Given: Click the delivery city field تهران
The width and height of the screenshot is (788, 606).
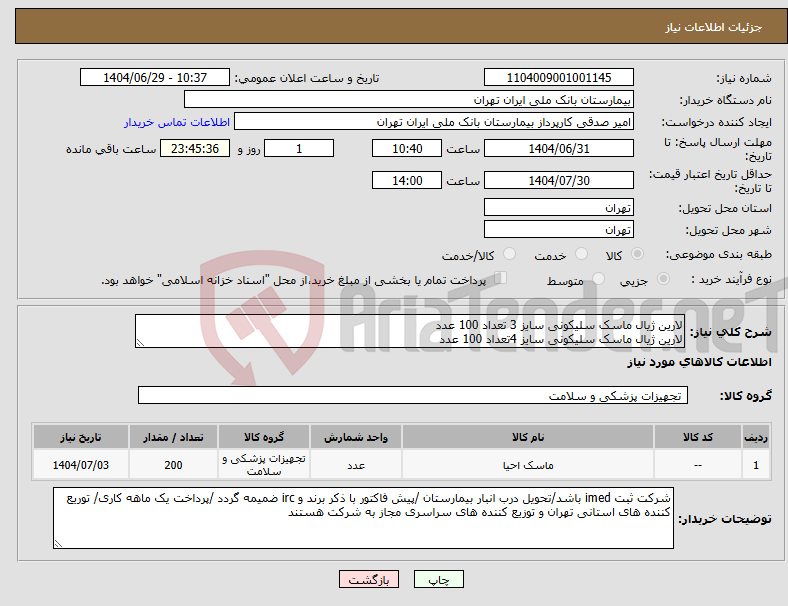Looking at the screenshot, I should (558, 230).
